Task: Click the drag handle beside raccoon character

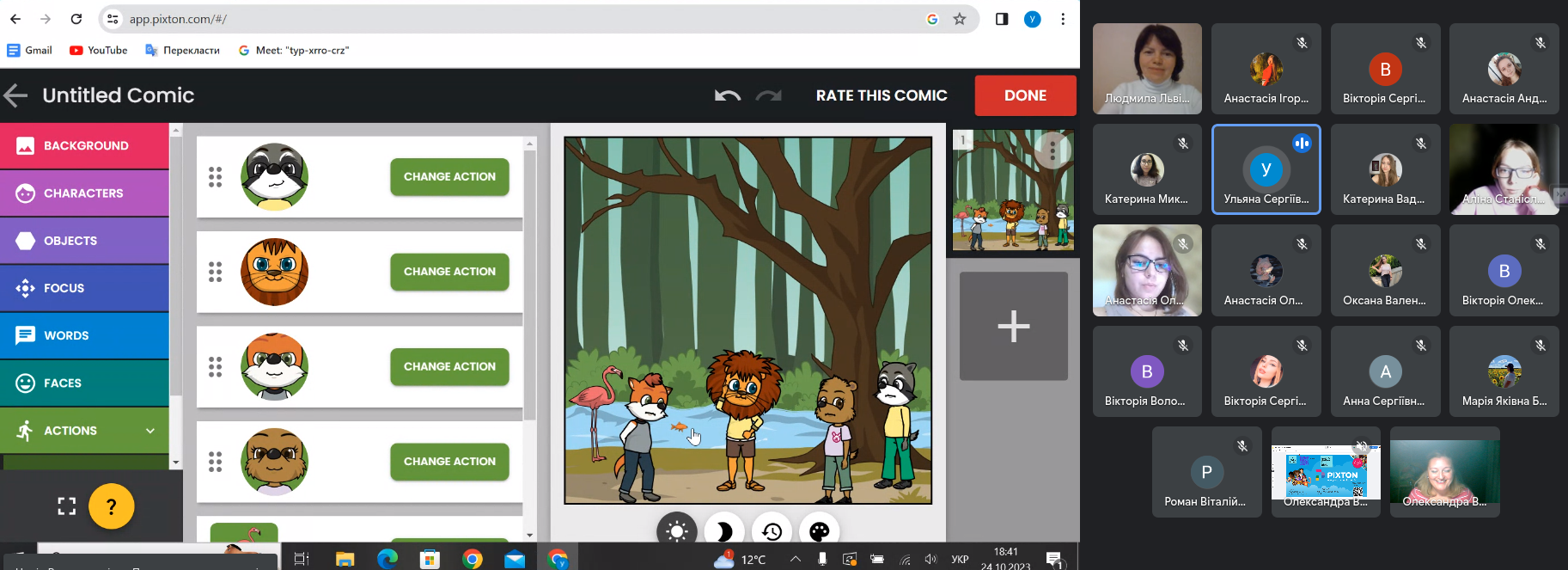Action: click(215, 177)
